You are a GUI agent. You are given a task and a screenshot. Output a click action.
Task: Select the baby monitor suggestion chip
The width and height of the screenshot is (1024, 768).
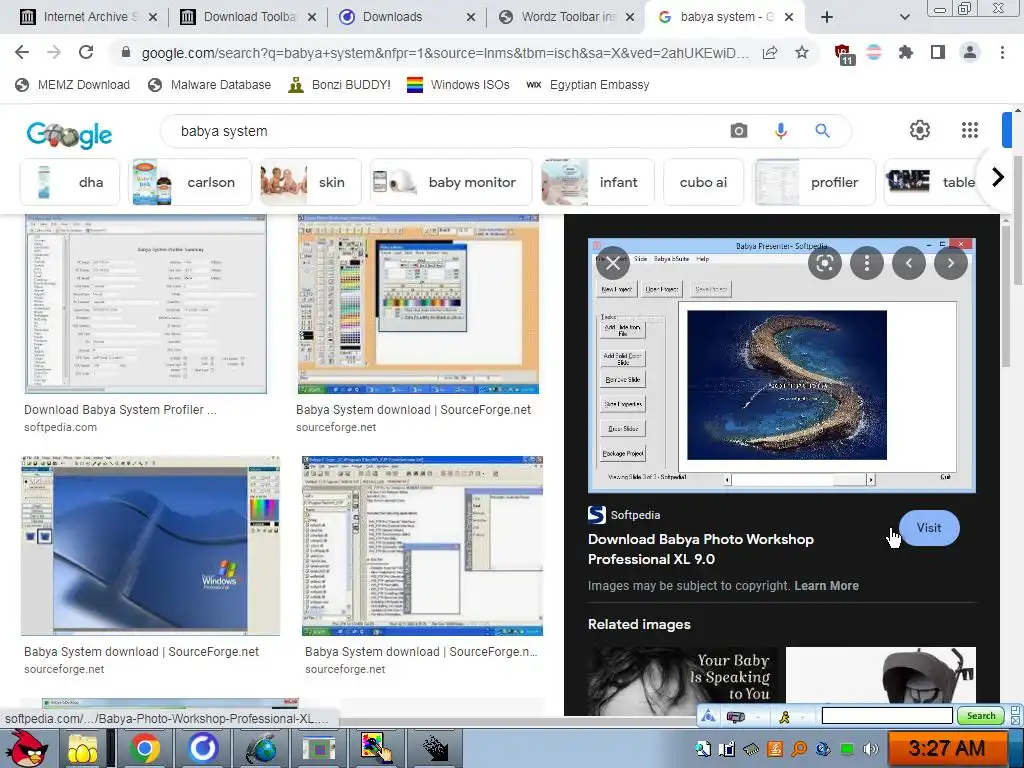click(451, 182)
